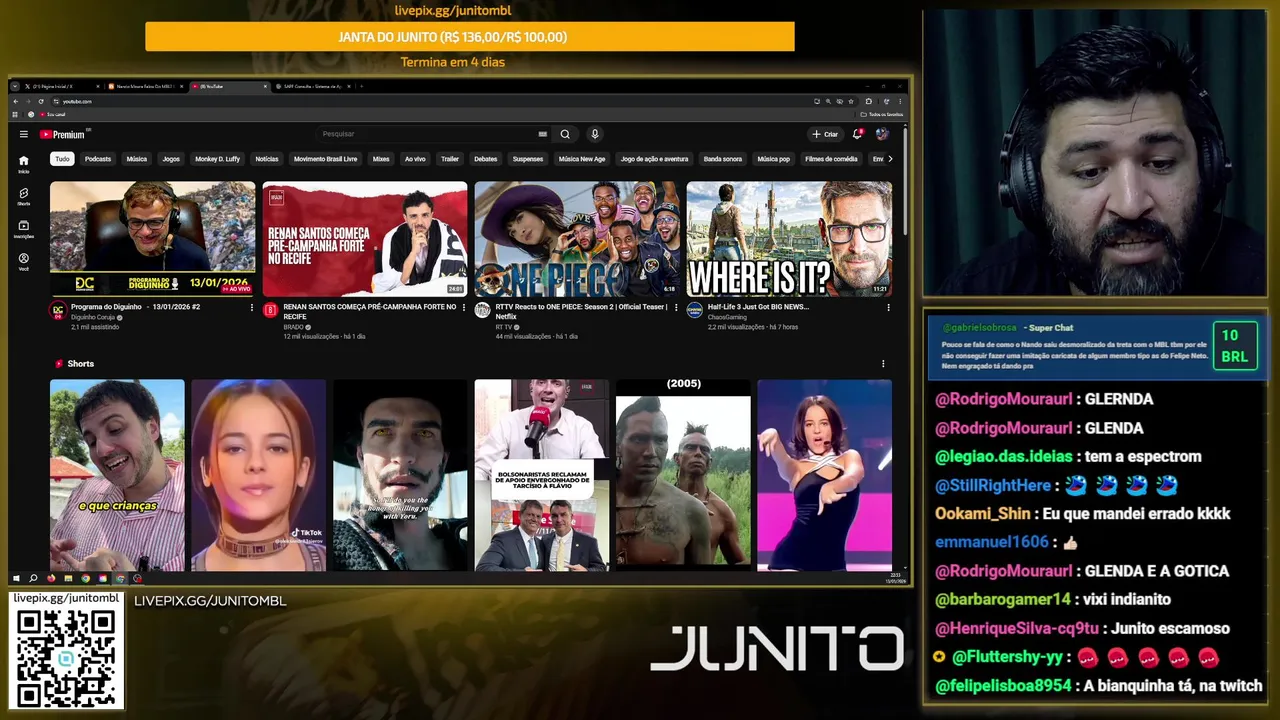Image resolution: width=1280 pixels, height=720 pixels.
Task: Open options menu for RTTV Reacts video
Action: [676, 308]
